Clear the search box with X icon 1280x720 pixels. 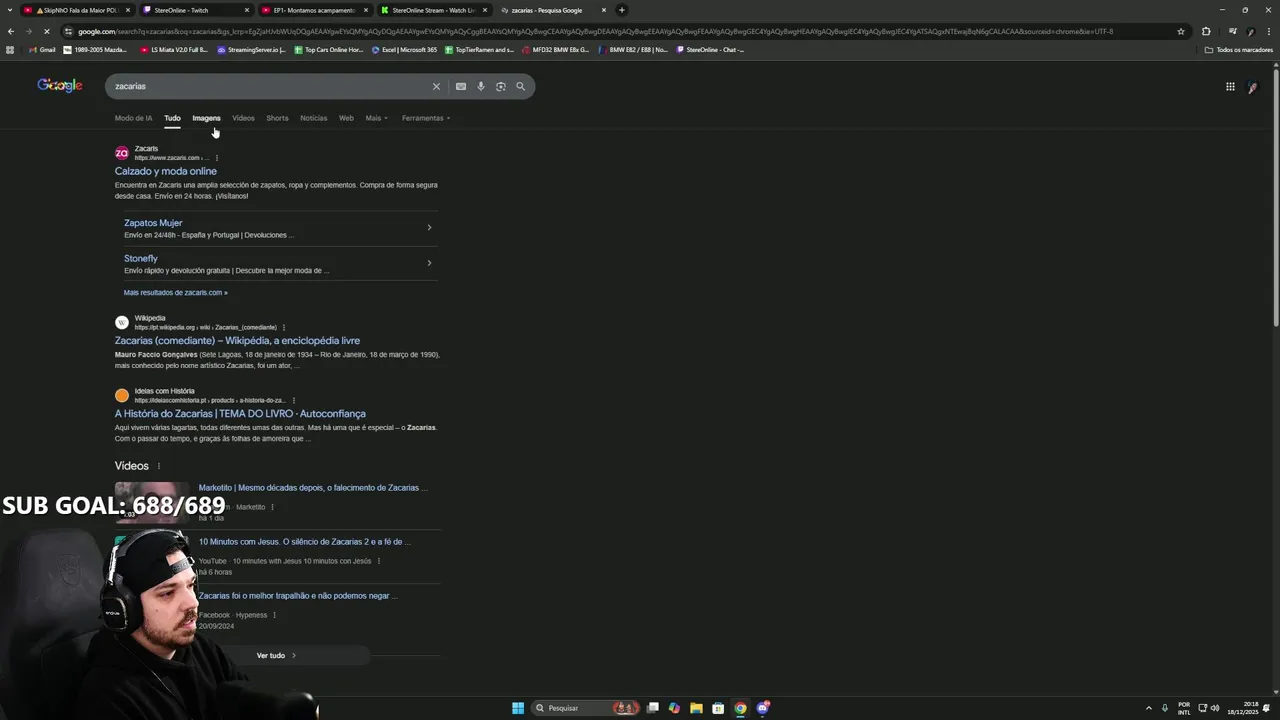(x=436, y=86)
